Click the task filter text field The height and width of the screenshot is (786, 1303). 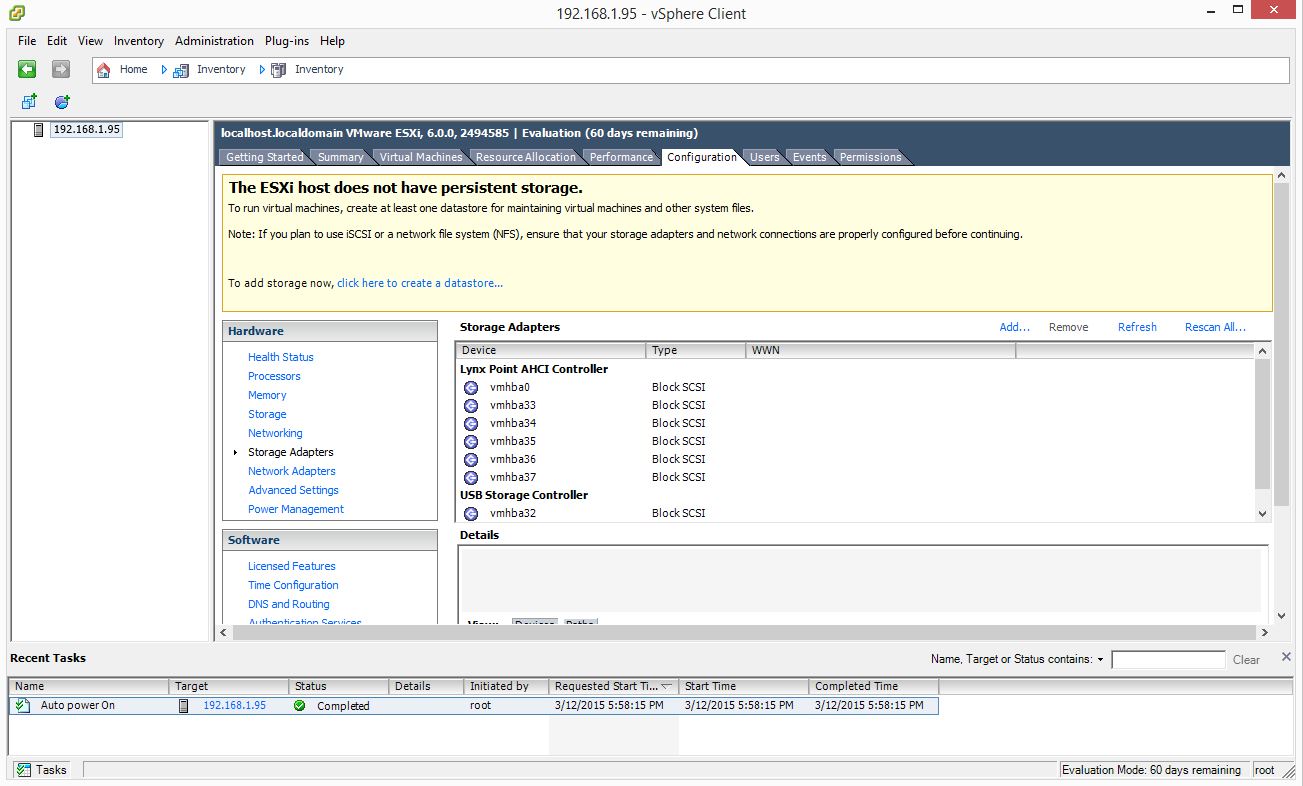pos(1167,660)
